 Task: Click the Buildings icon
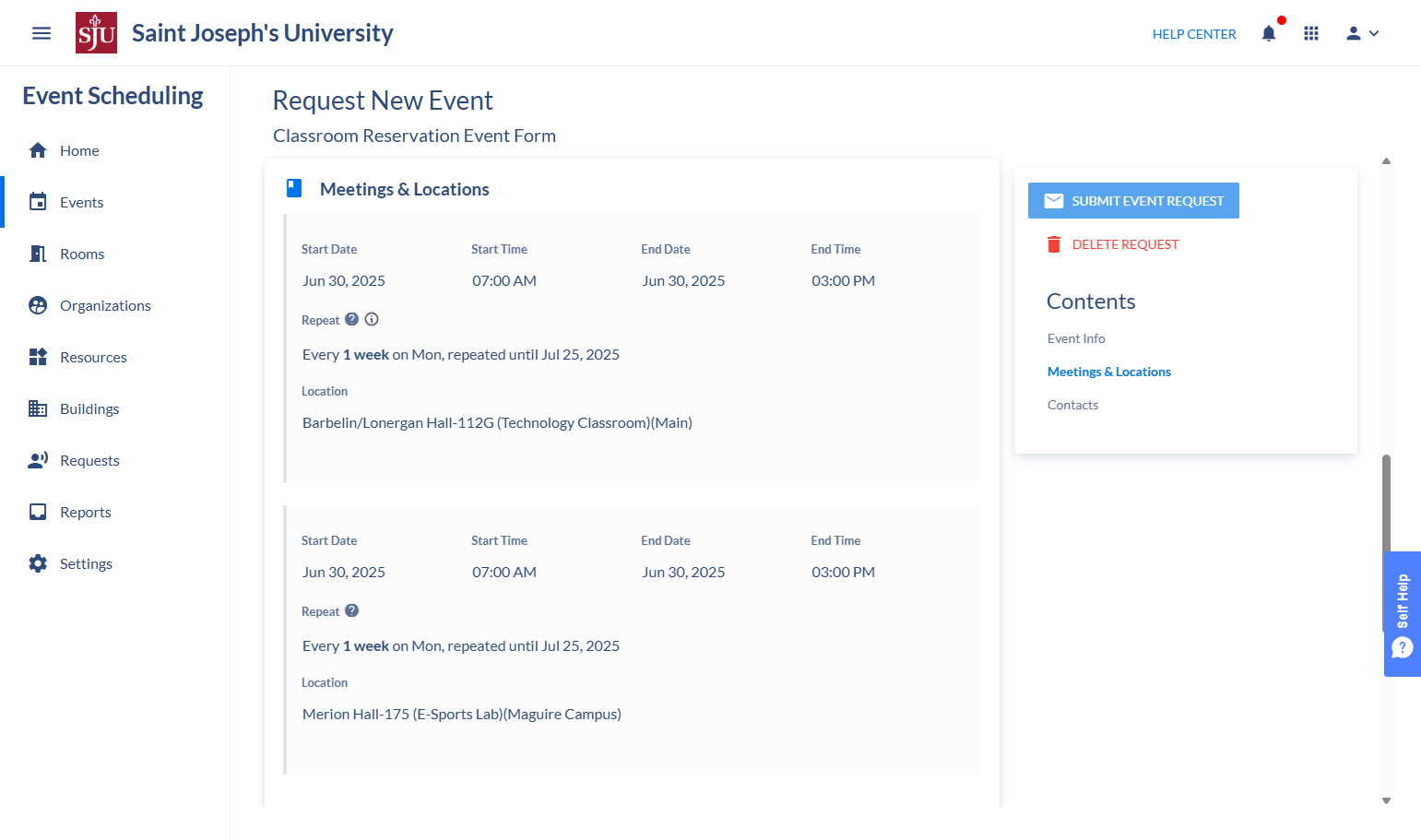tap(38, 408)
